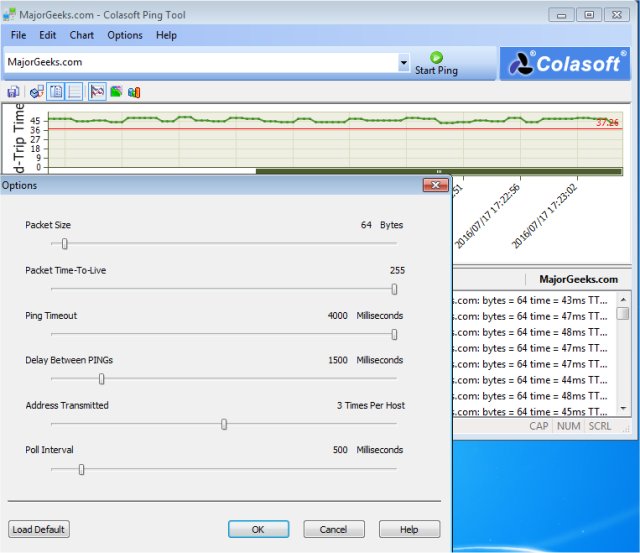The height and width of the screenshot is (553, 640).
Task: Click Cancel in the Options dialog
Action: click(x=334, y=529)
